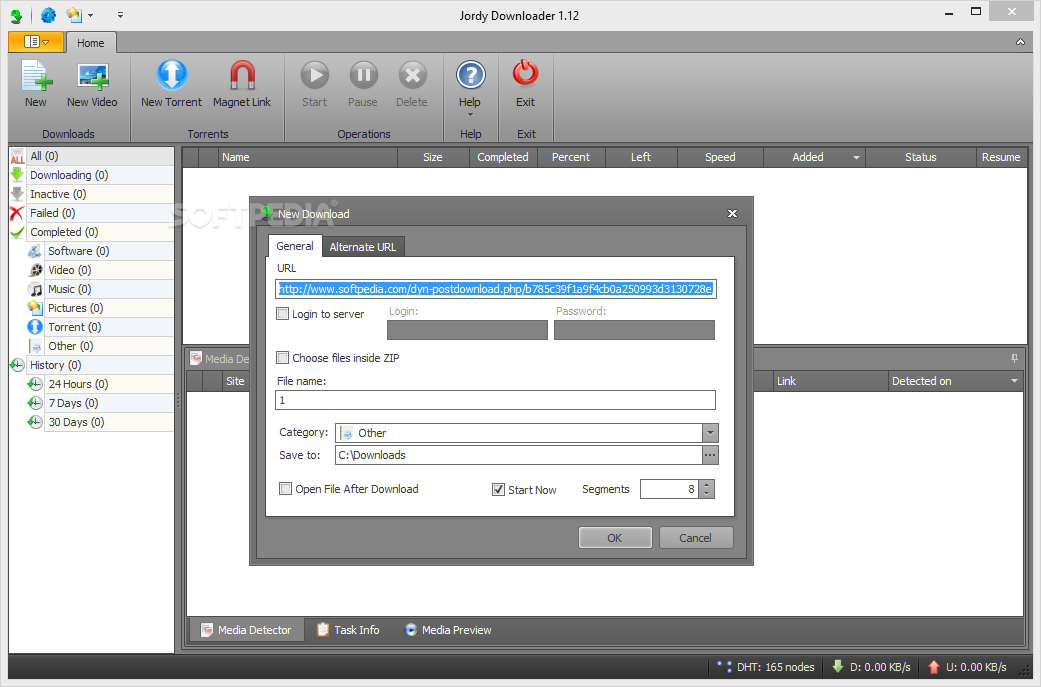Open the title bar chat icon dropdown arrow
Image resolution: width=1041 pixels, height=687 pixels.
coord(90,15)
